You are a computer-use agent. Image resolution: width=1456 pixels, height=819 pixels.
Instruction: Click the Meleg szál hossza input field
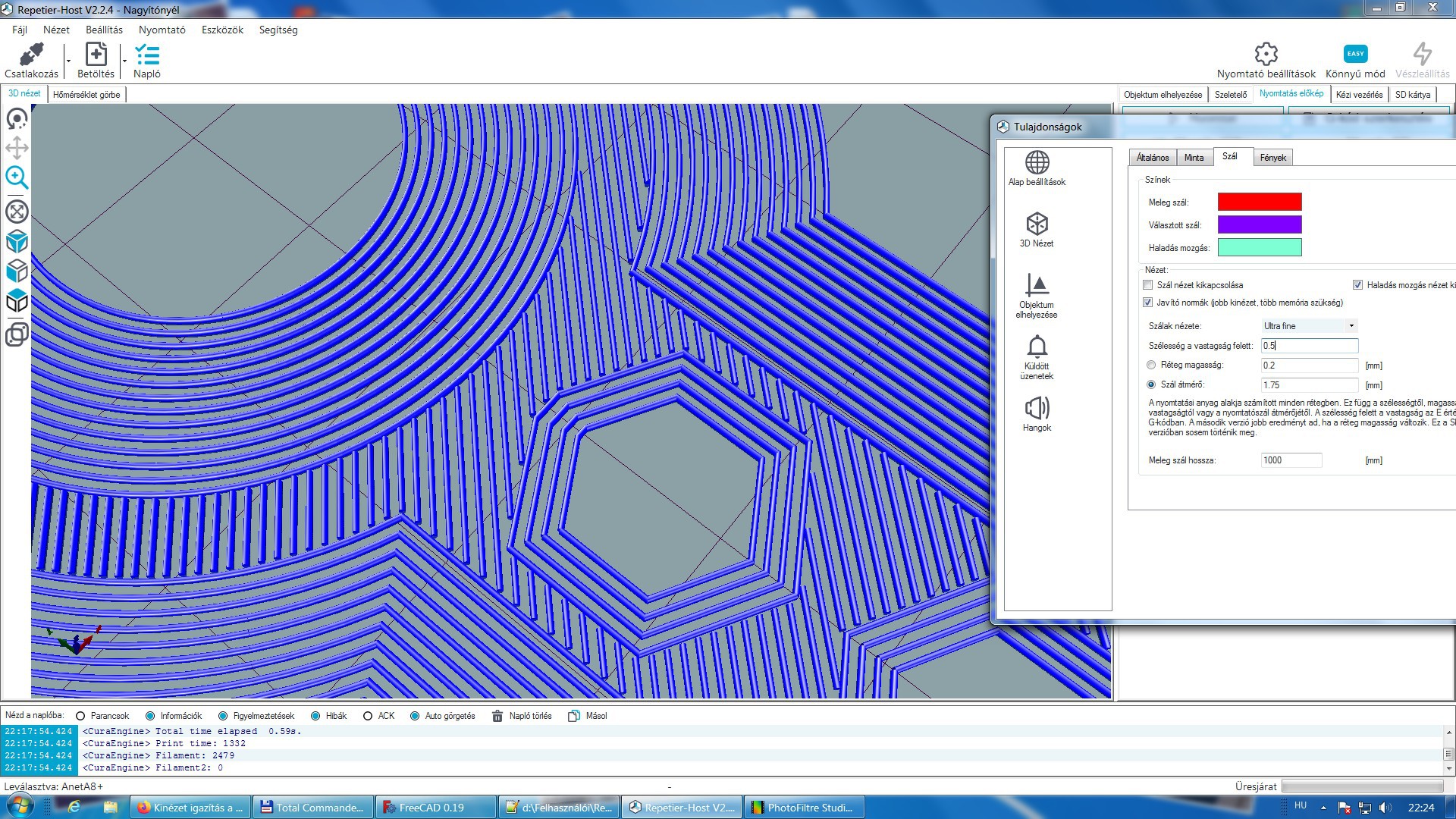click(x=1291, y=460)
